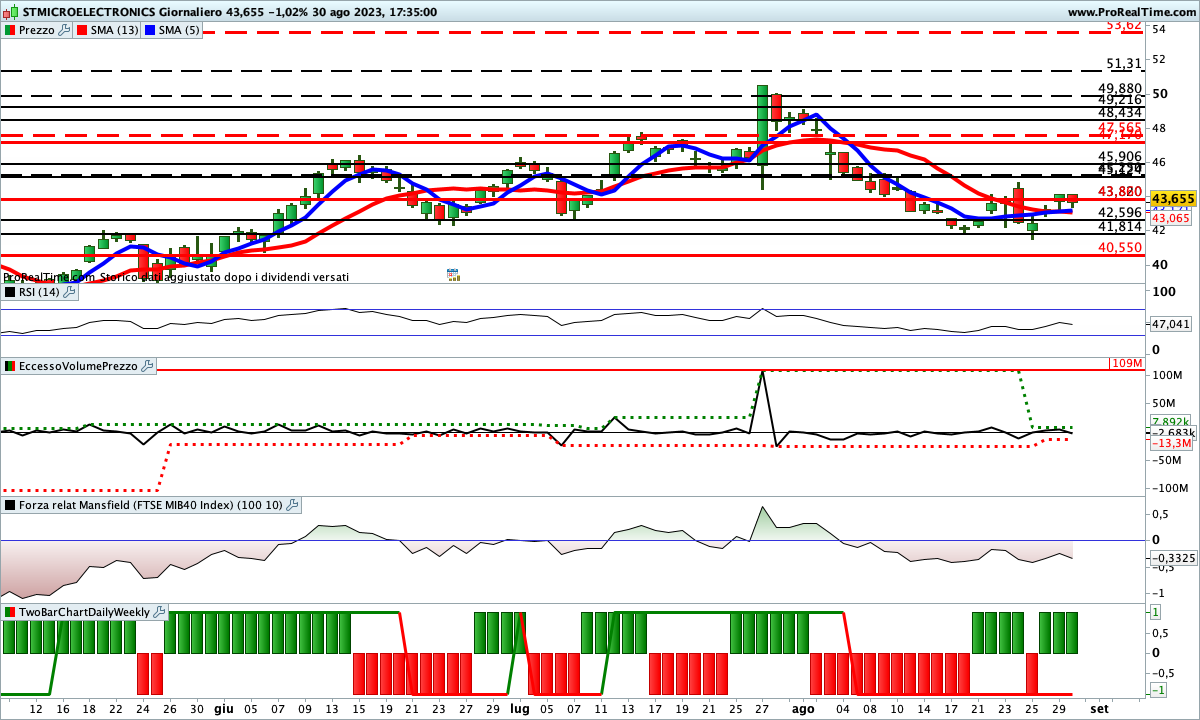1200x720 pixels.
Task: Open TwoBarChartDailyWeekly settings wrench
Action: tap(159, 612)
